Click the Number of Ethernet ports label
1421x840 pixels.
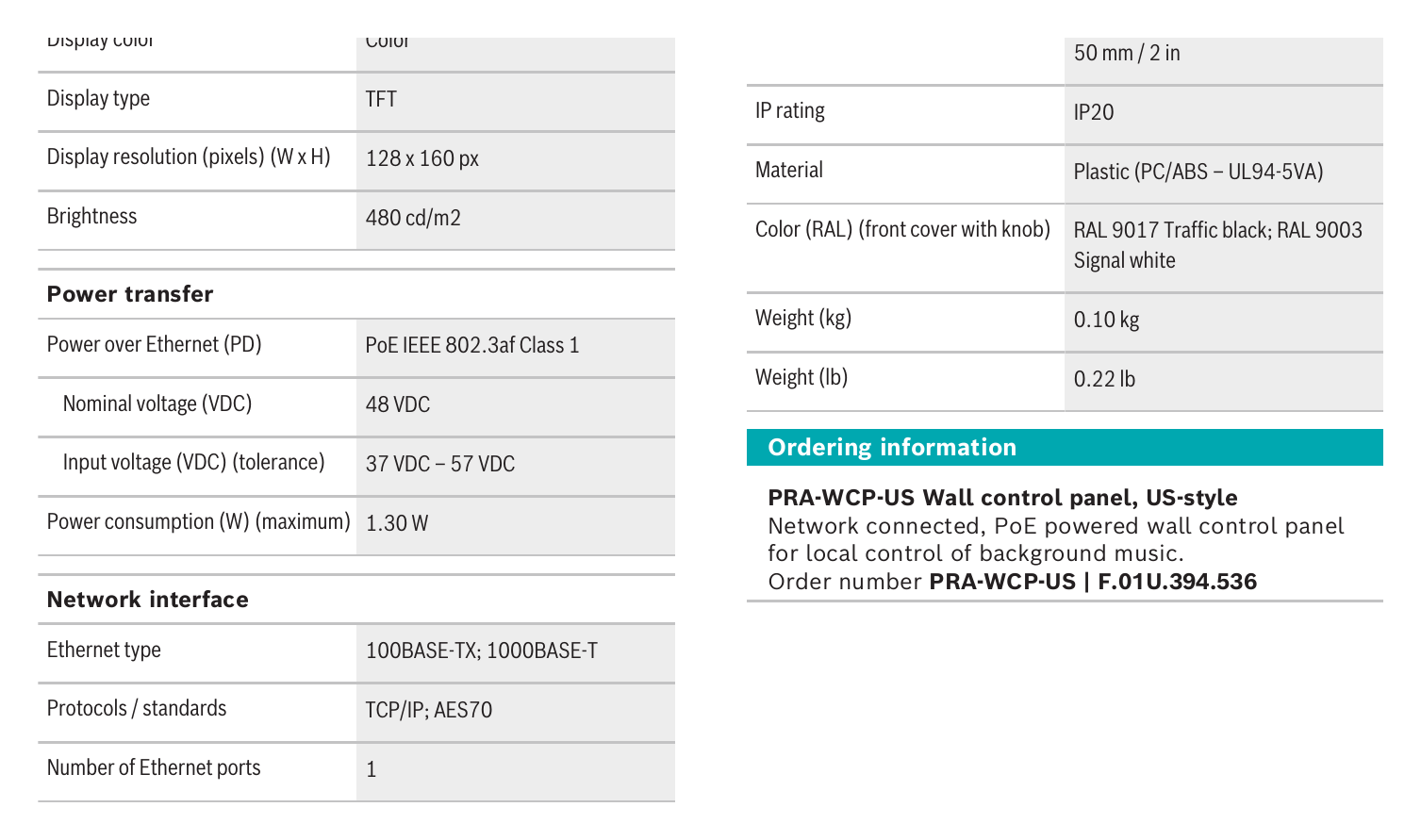tap(154, 768)
